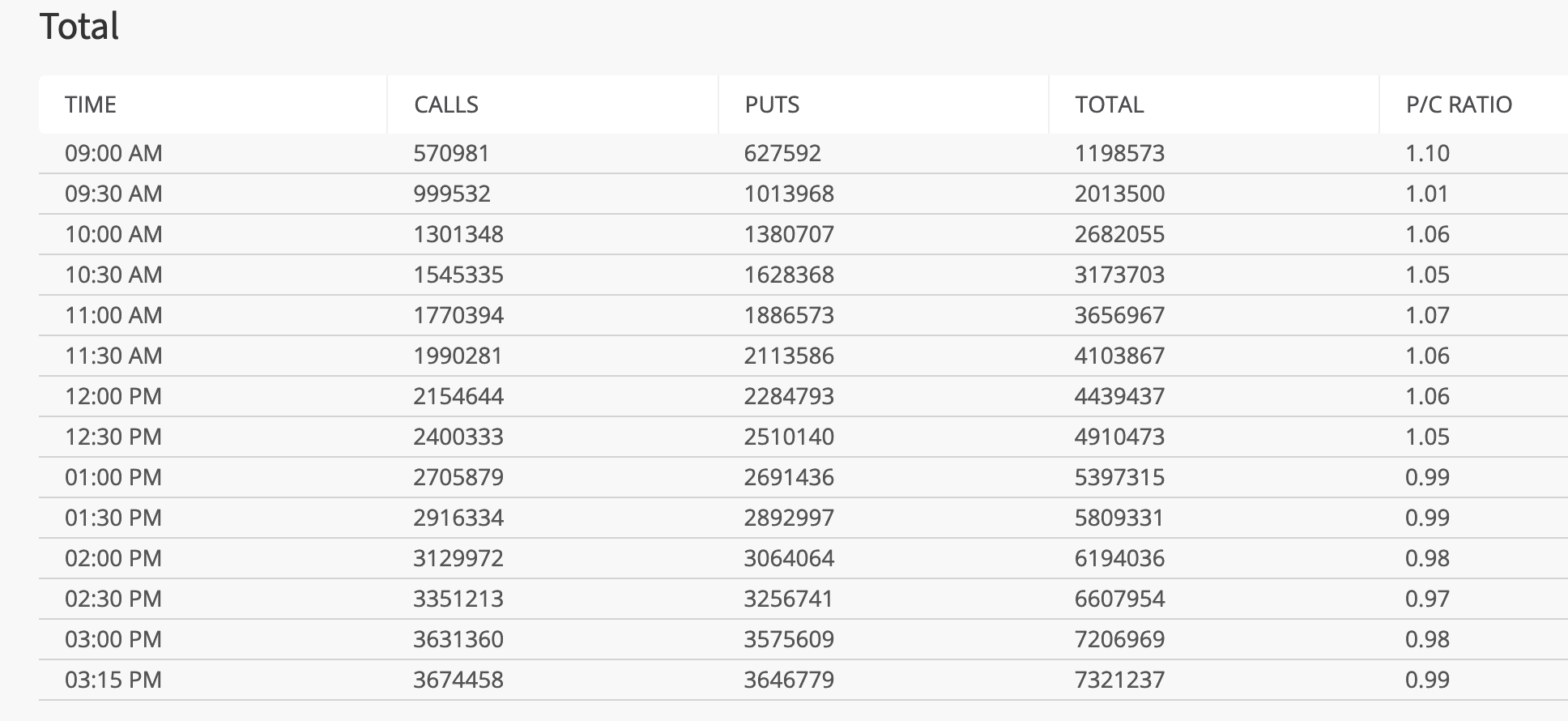Select calls value 3129972
Screen dimensions: 1568x721
[x=458, y=558]
